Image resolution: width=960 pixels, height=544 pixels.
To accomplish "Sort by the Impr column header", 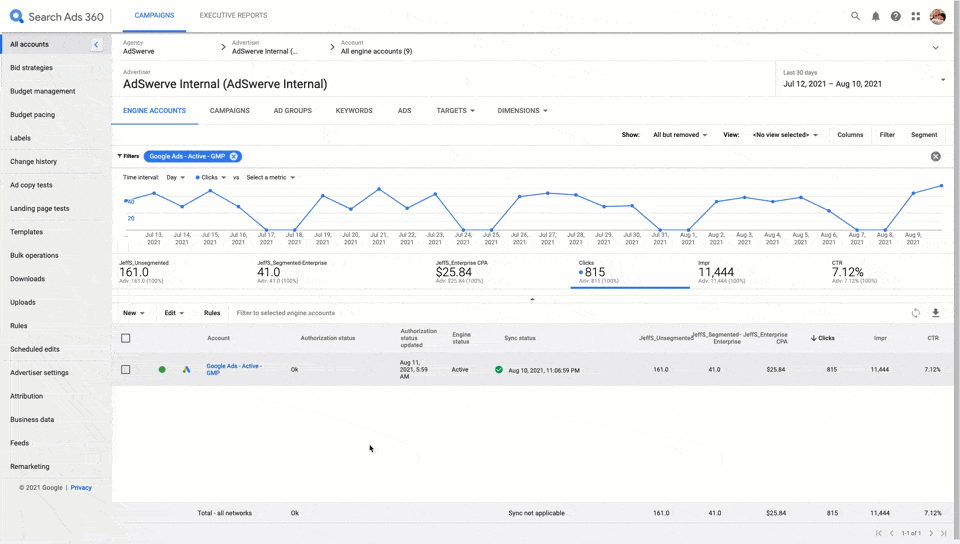I will point(880,338).
